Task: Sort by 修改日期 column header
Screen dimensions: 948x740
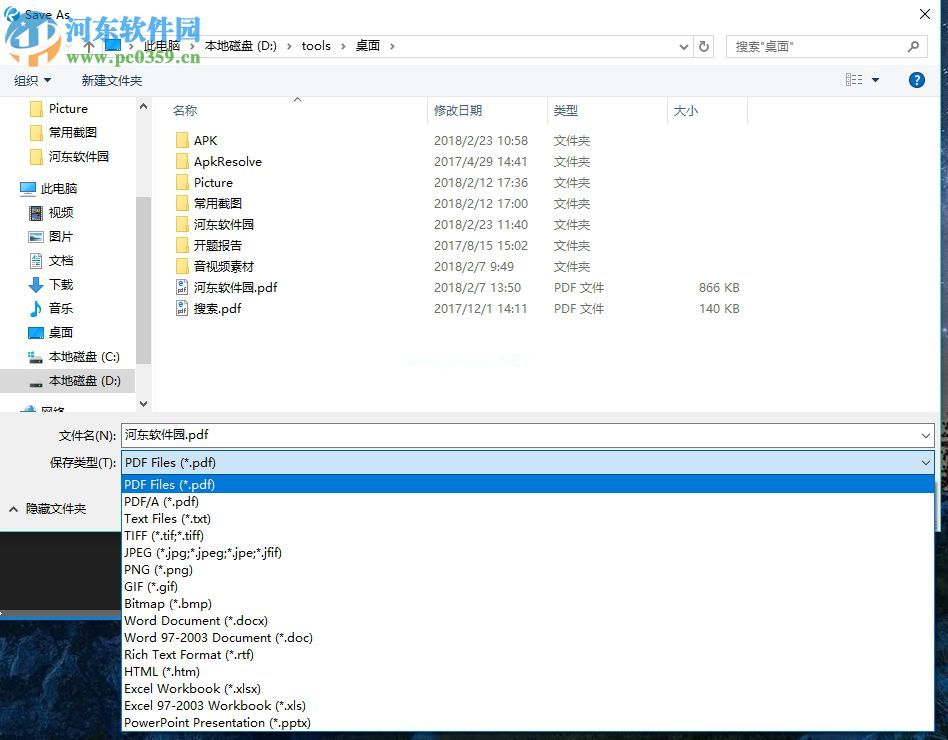Action: [x=458, y=111]
